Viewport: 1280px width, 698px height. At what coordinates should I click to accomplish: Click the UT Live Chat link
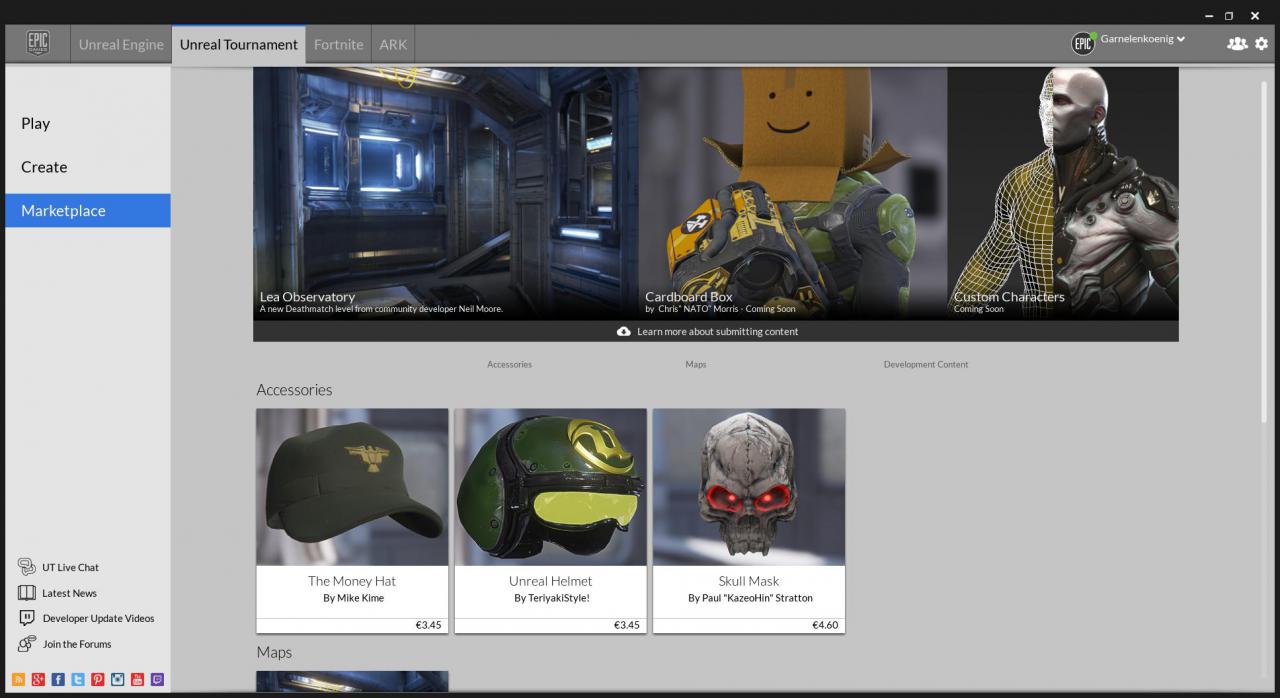click(x=70, y=567)
